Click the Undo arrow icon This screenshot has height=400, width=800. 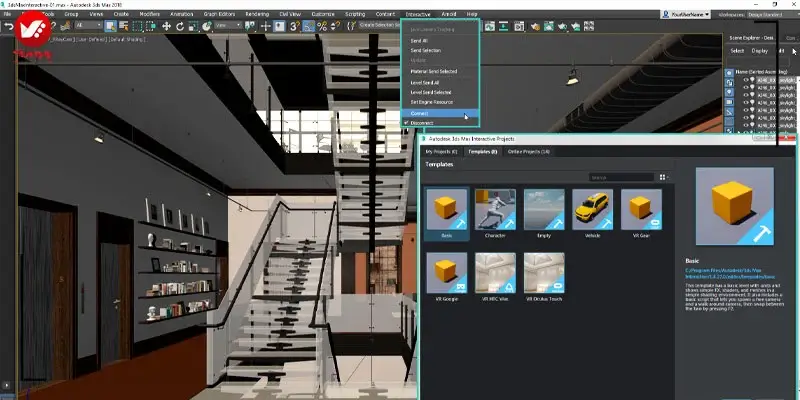9,26
